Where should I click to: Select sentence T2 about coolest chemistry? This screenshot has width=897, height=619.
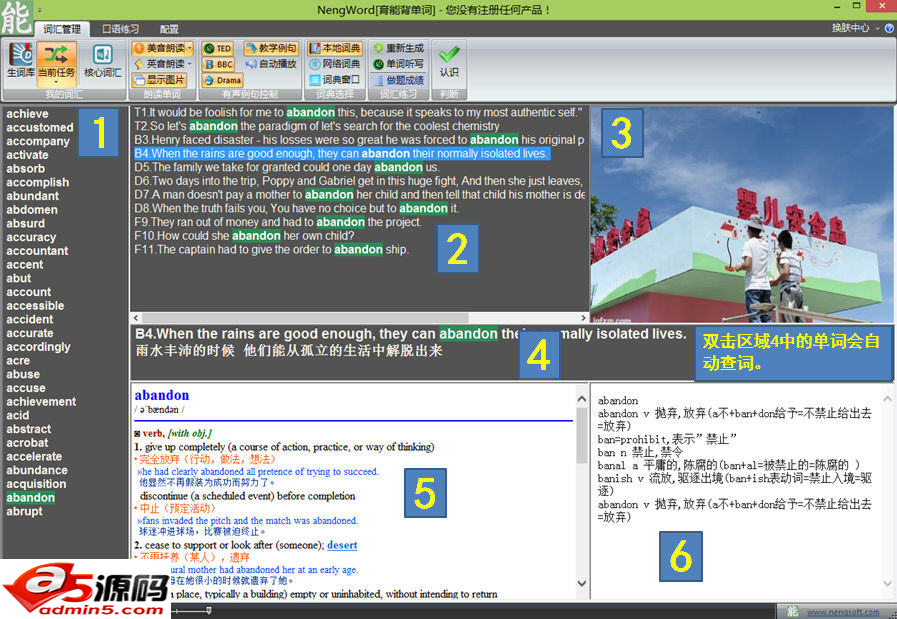tap(317, 126)
